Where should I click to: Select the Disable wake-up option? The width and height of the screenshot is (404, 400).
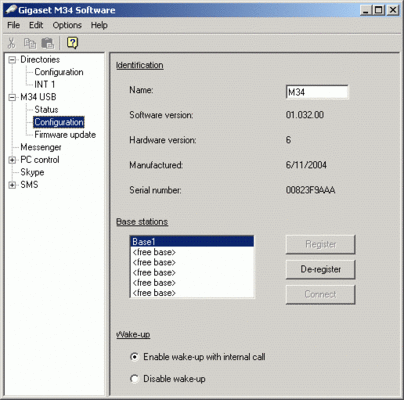[134, 379]
